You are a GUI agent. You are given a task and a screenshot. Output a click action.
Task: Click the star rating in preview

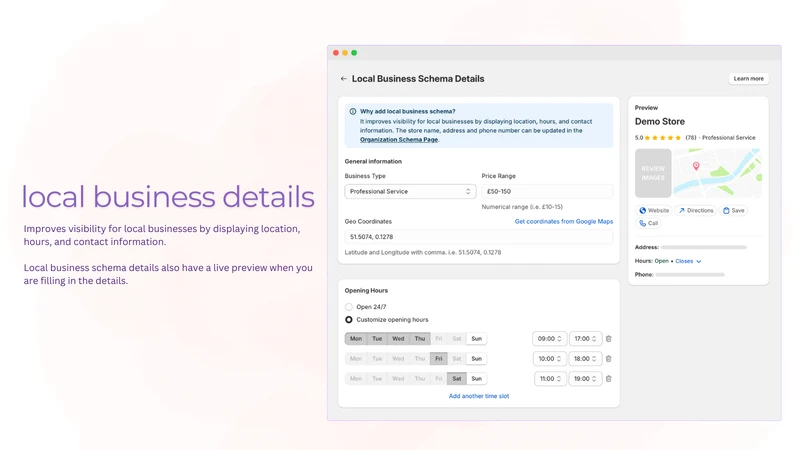click(x=663, y=138)
